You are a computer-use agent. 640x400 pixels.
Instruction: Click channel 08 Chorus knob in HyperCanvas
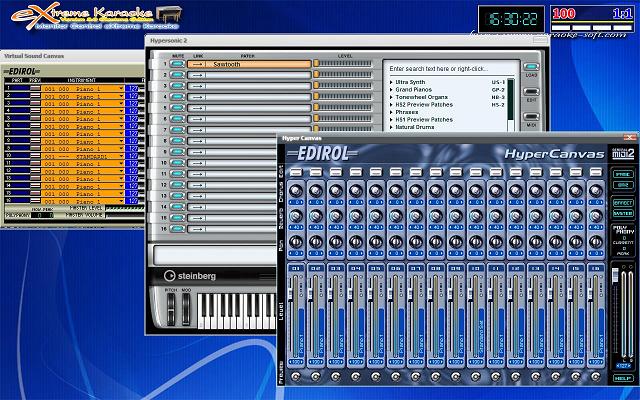(x=436, y=190)
